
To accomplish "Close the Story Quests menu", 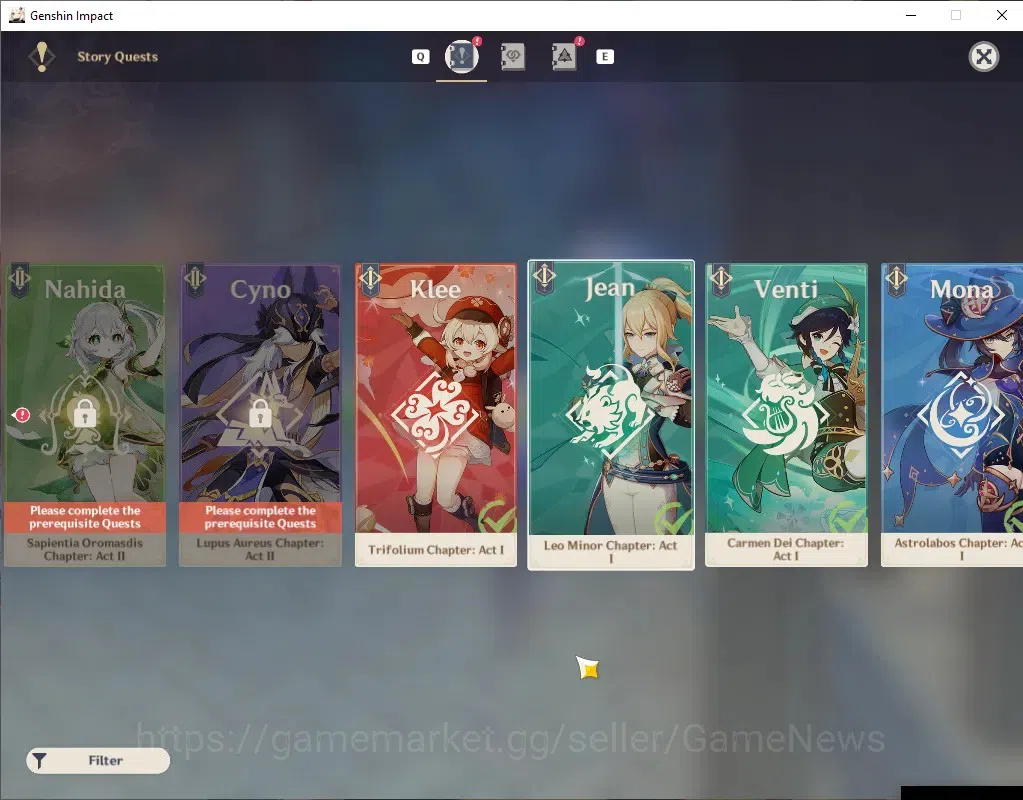I will 983,57.
